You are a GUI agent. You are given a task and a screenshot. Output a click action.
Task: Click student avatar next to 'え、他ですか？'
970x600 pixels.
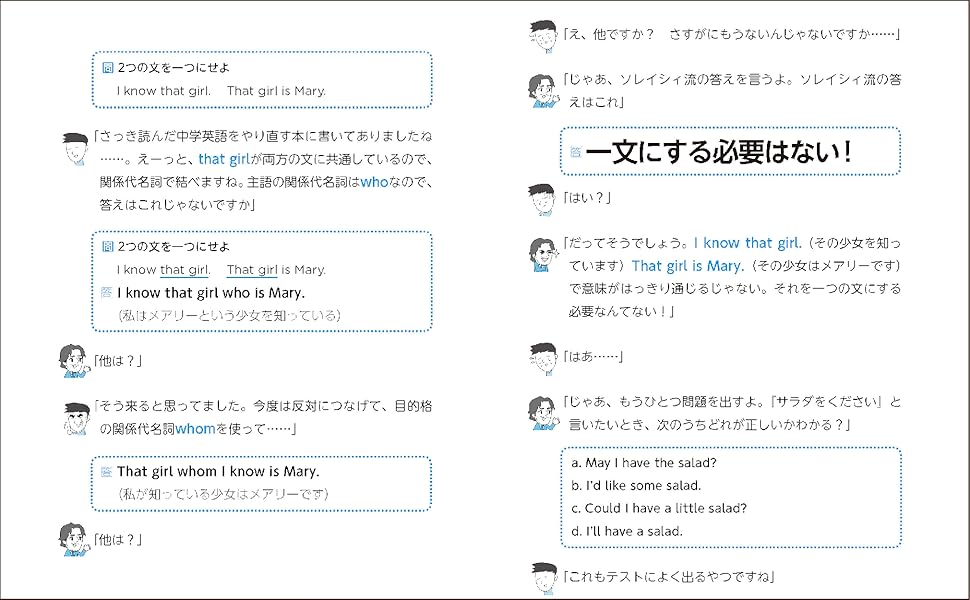543,37
